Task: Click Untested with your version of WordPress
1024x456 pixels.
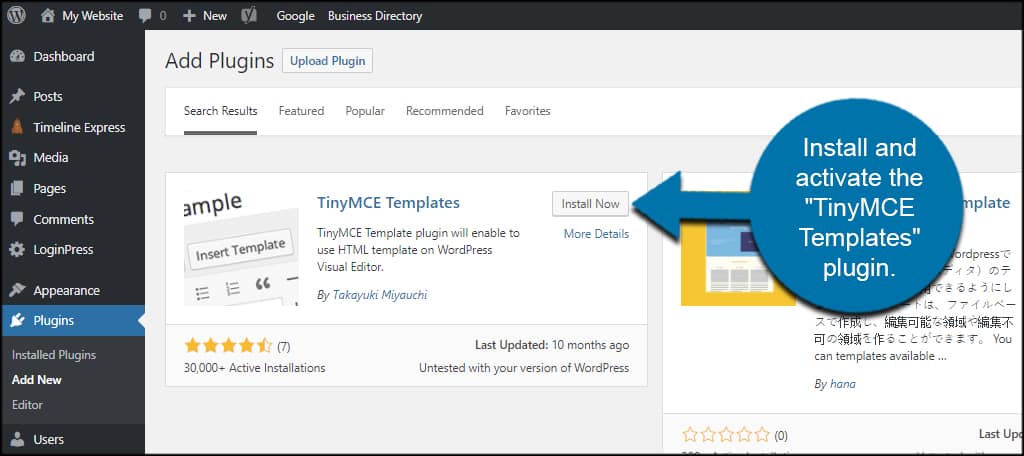Action: [x=524, y=368]
